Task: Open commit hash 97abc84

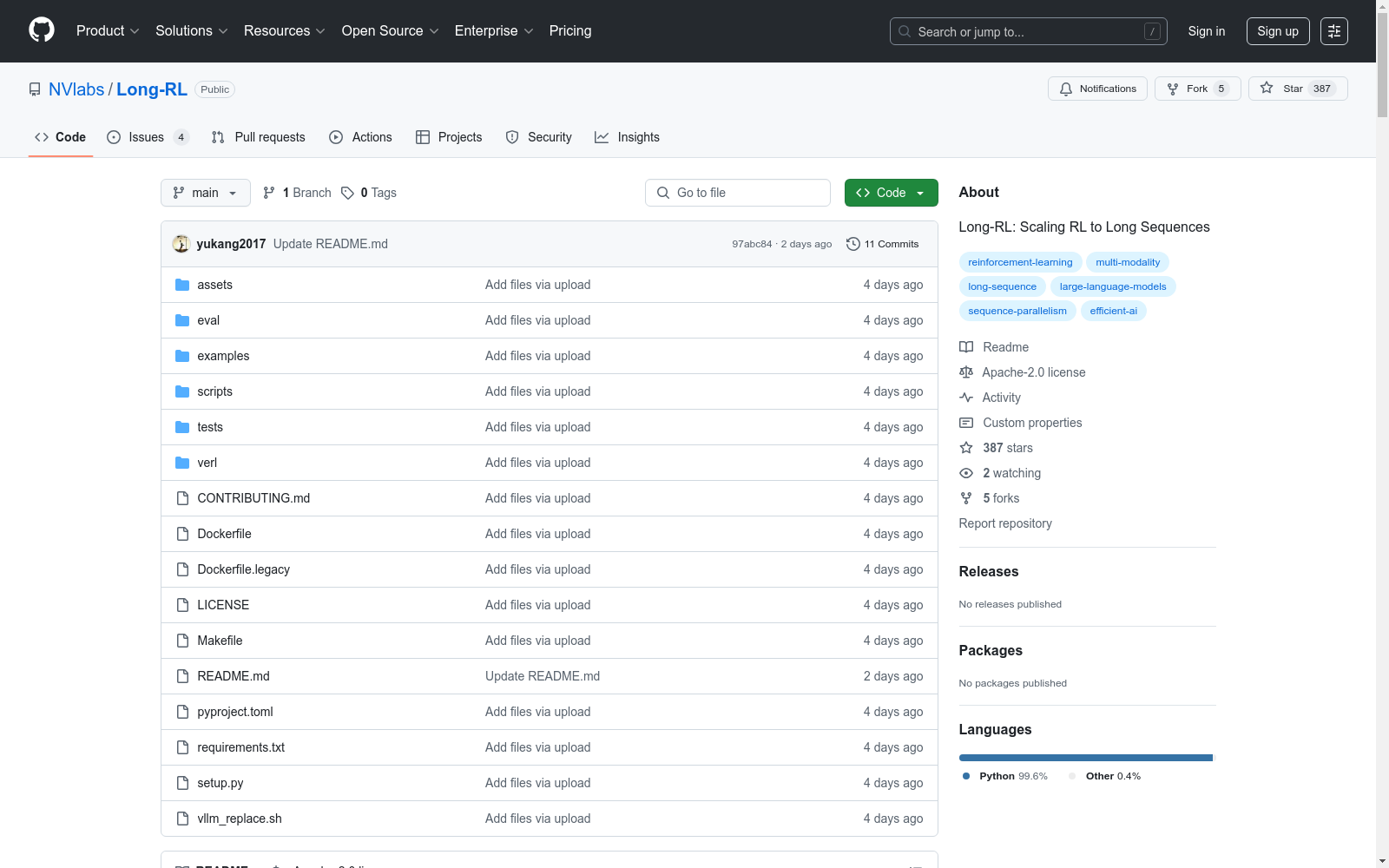Action: point(752,244)
